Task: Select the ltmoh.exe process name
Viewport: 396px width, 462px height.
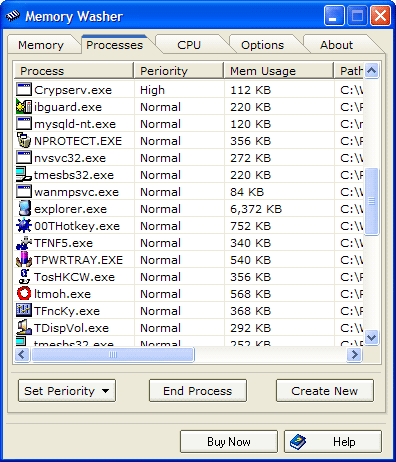Action: [x=62, y=294]
